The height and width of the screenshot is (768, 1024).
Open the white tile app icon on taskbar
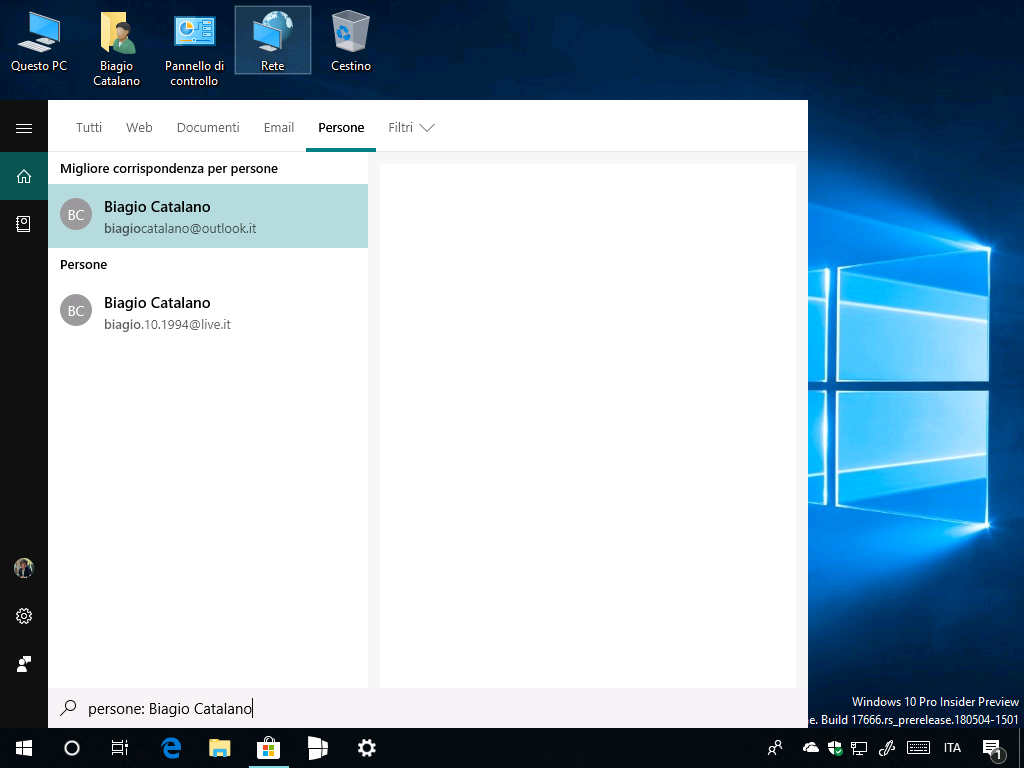(317, 748)
